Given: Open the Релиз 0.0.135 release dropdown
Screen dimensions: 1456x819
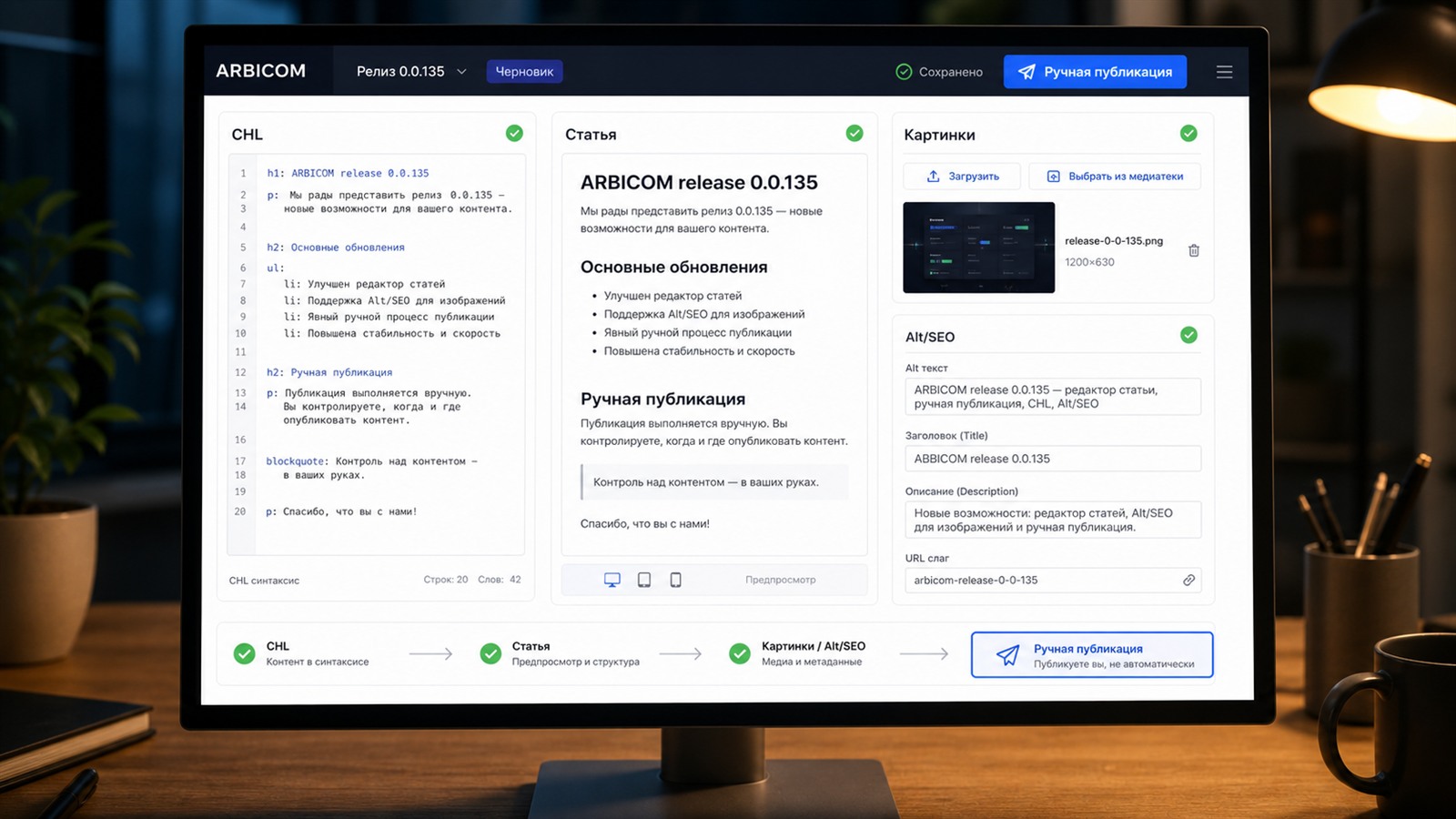Looking at the screenshot, I should (411, 71).
